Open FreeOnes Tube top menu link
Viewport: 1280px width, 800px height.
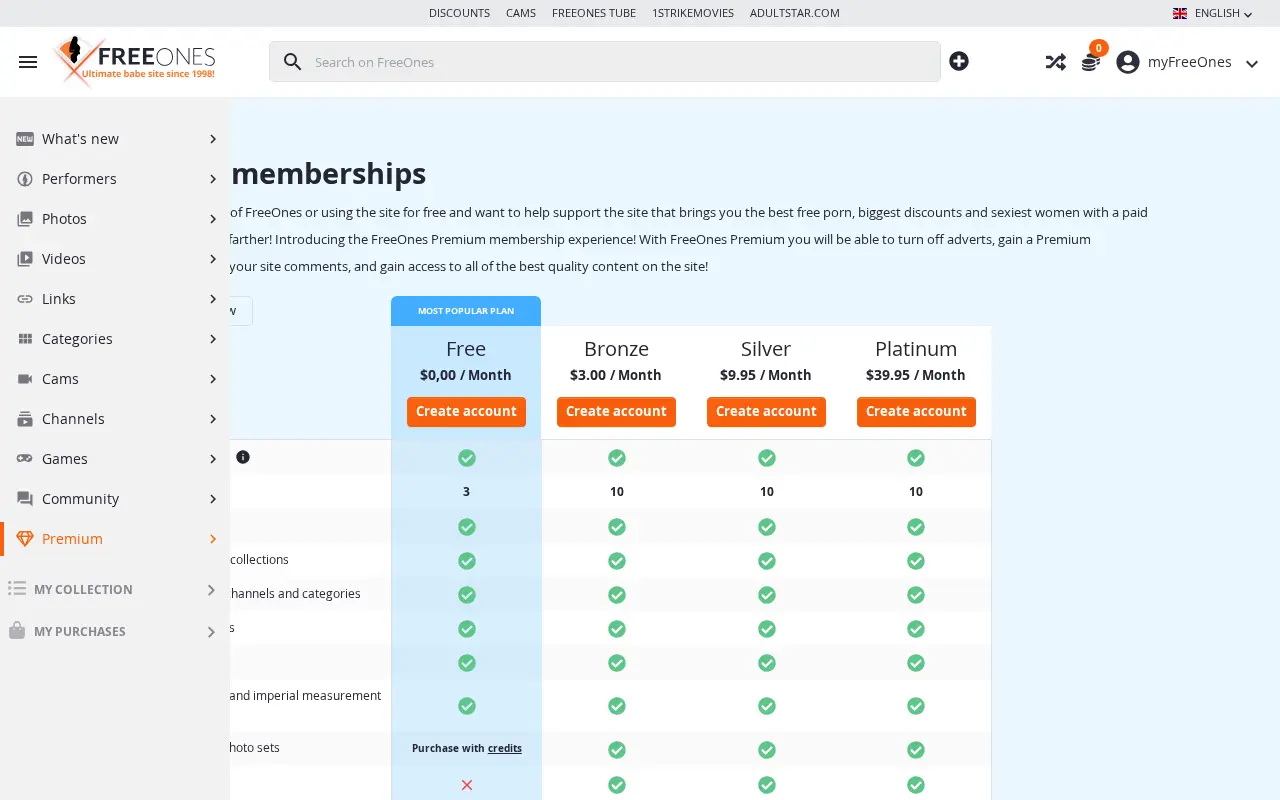(x=594, y=13)
